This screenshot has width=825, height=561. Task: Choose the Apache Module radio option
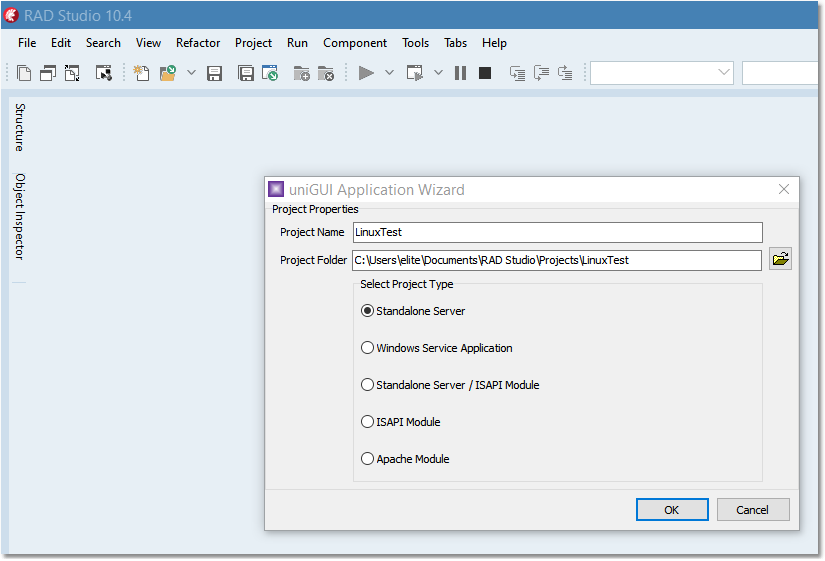367,459
